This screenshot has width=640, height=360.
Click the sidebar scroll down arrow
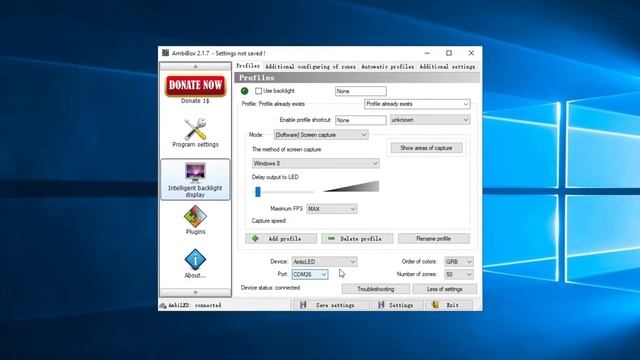196,293
